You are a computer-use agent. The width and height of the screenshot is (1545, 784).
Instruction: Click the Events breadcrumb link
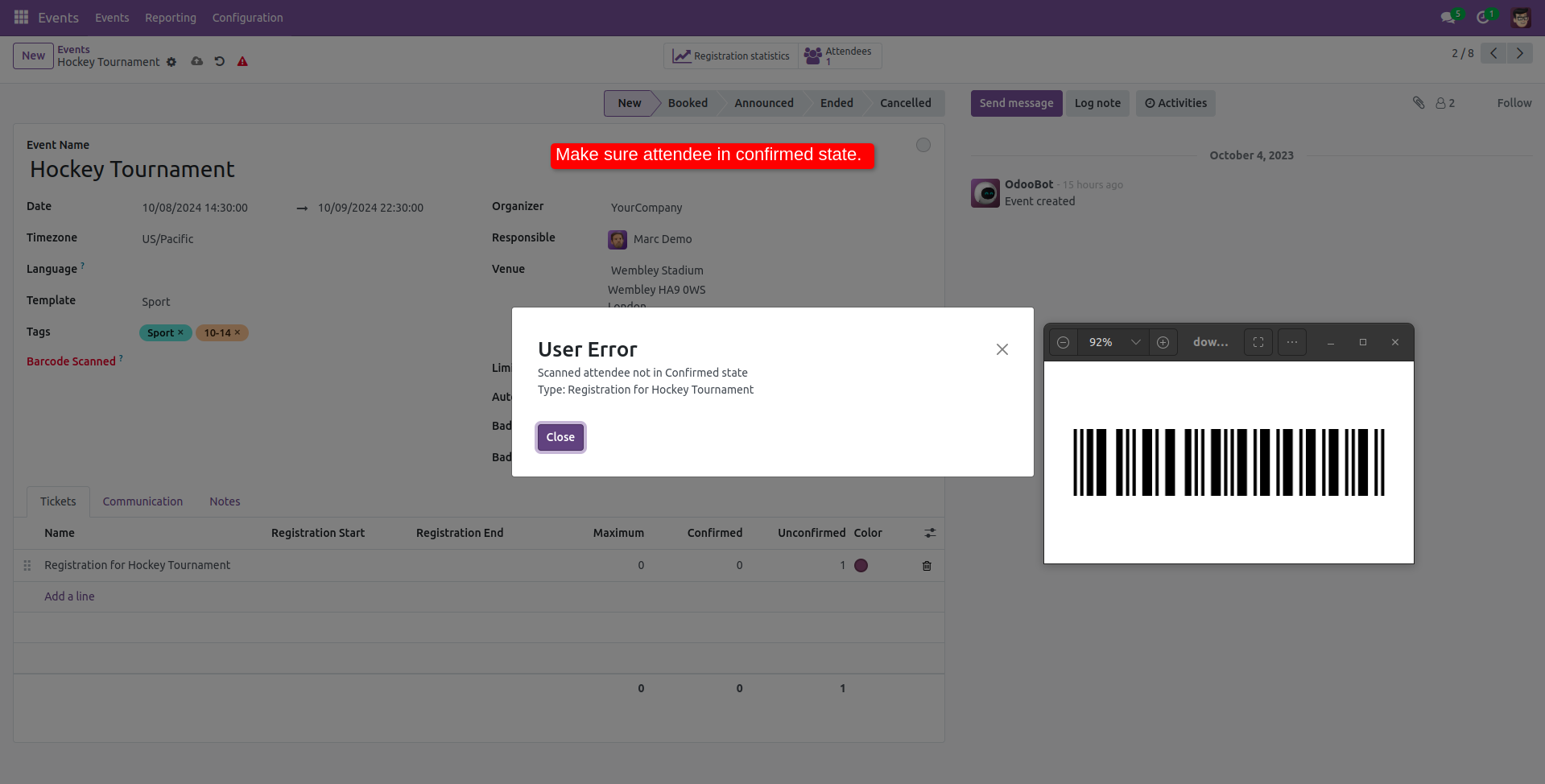pos(73,49)
